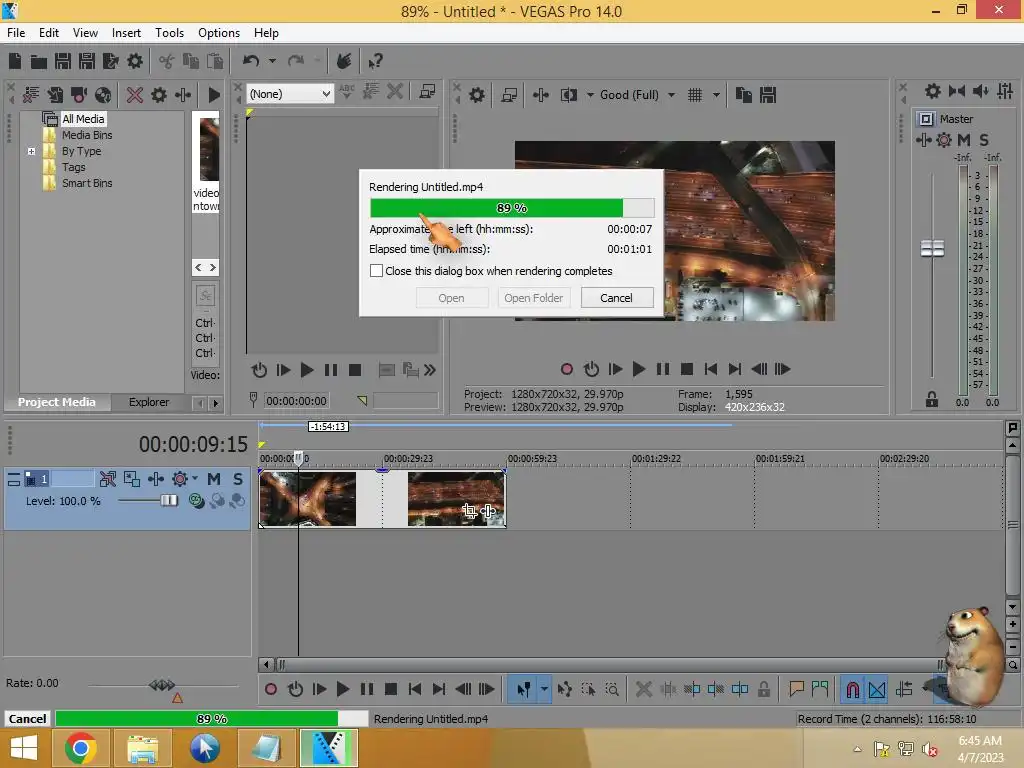Click the red X remove media icon

tap(135, 95)
